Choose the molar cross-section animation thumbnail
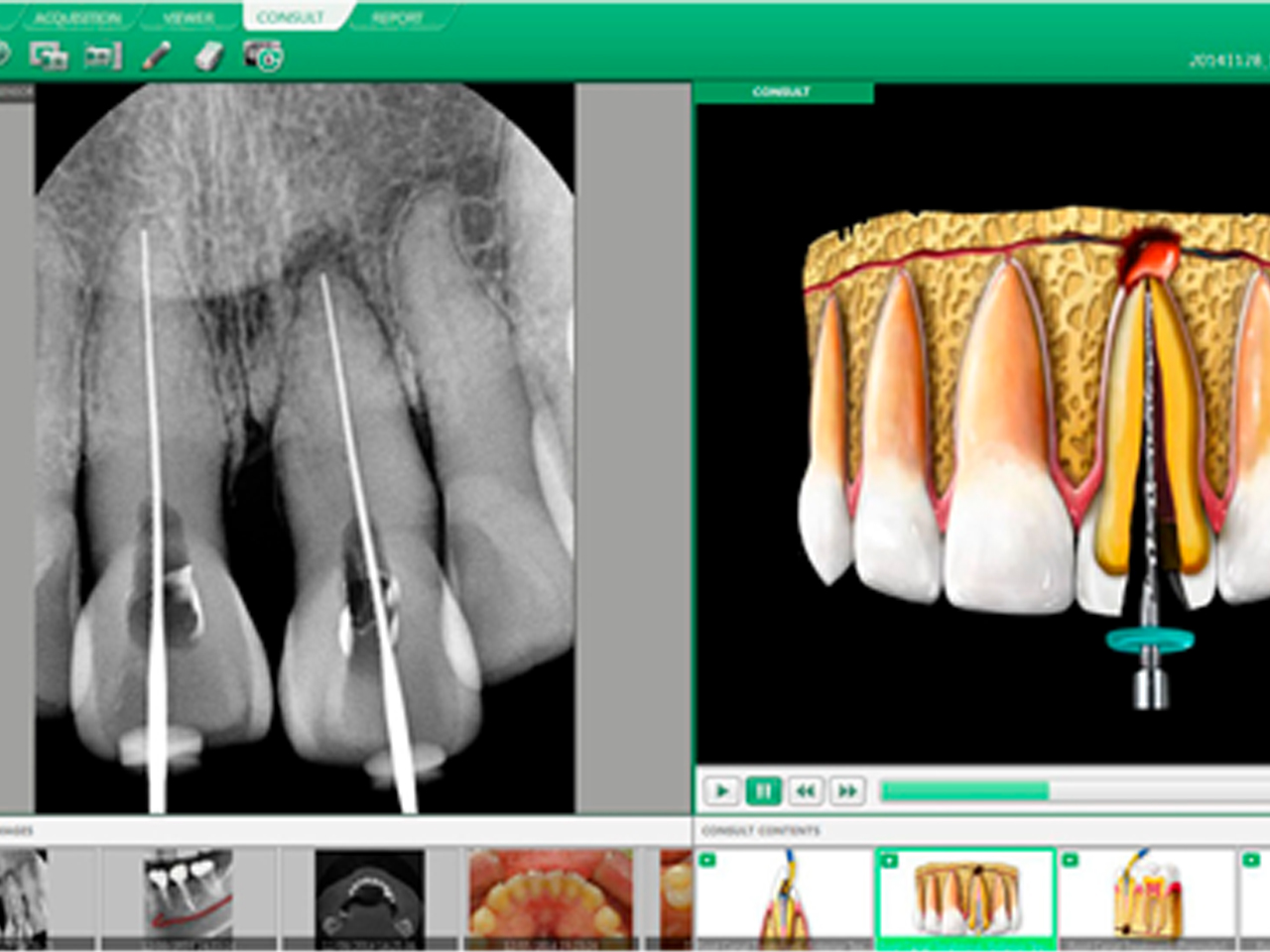The image size is (1270, 952). (x=1146, y=895)
